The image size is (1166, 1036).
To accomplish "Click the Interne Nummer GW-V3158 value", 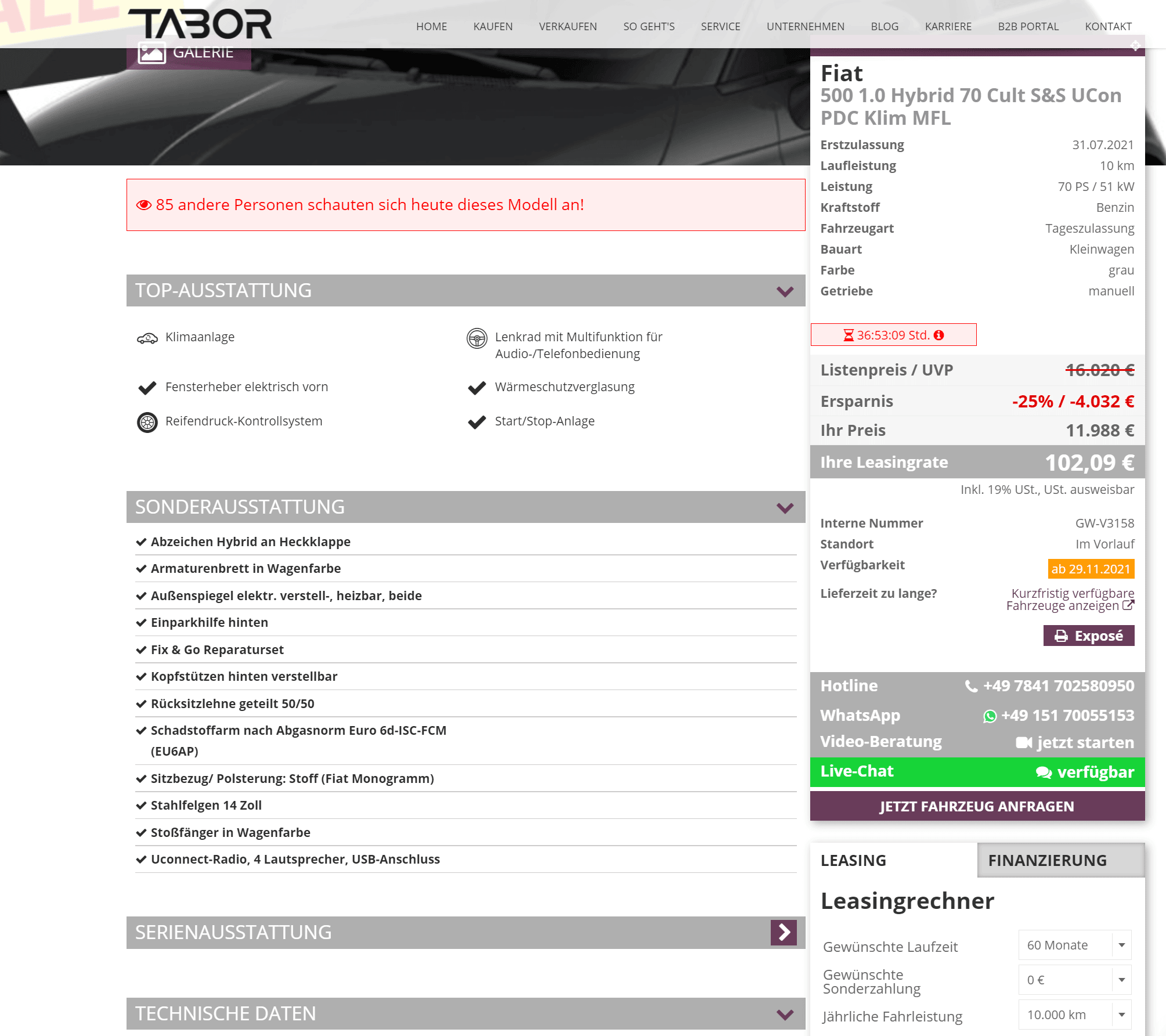I will pyautogui.click(x=1104, y=524).
